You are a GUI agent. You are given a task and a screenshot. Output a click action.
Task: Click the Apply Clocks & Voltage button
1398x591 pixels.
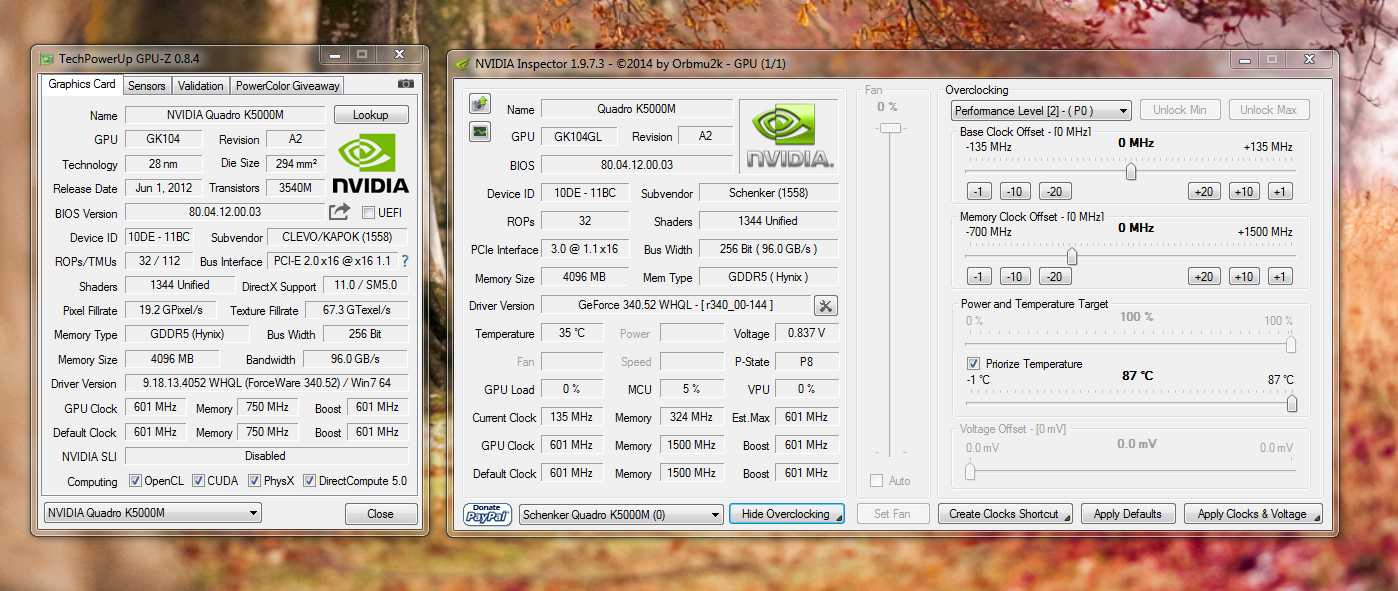[1253, 514]
